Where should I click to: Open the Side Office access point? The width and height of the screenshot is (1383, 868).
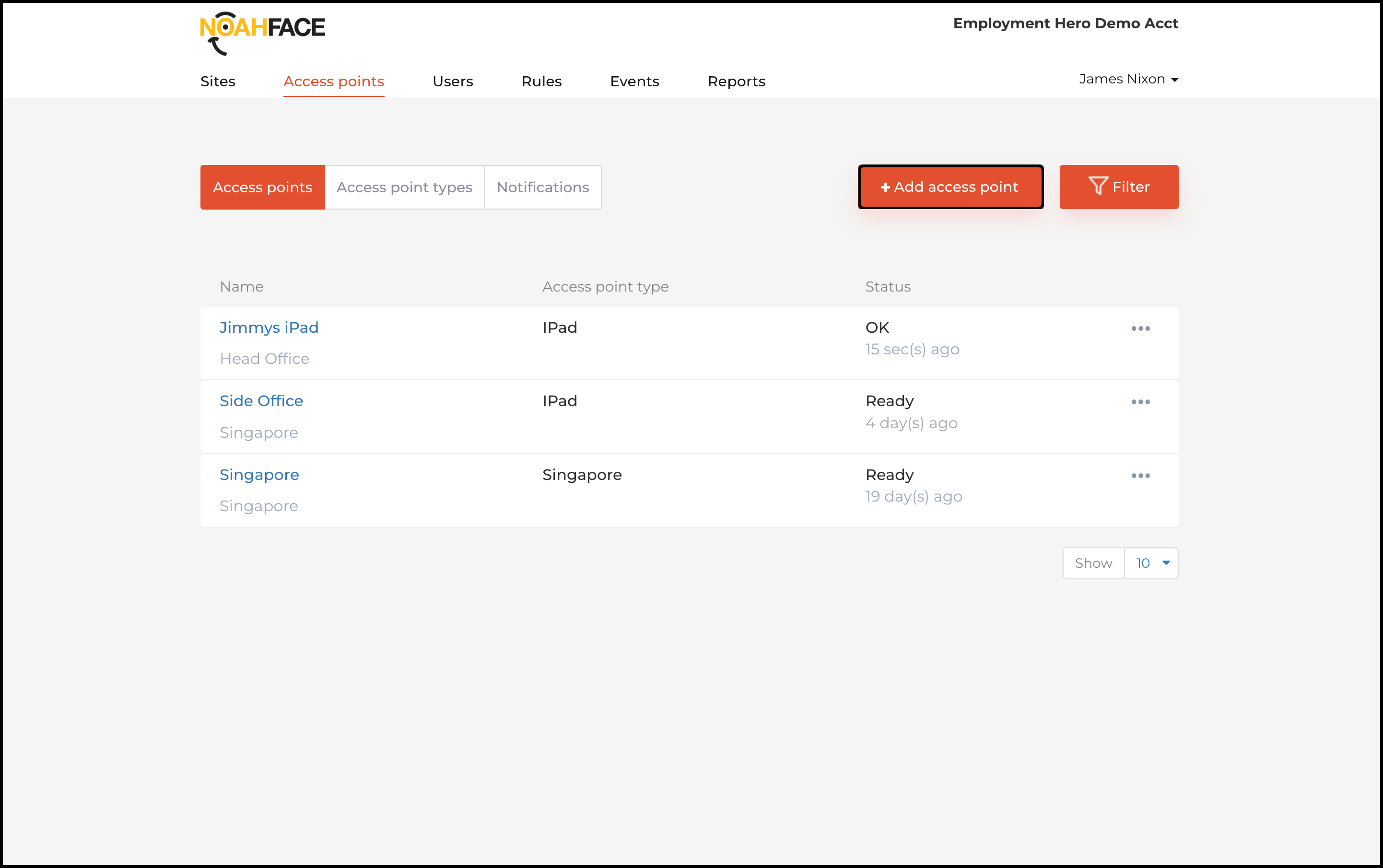point(261,401)
